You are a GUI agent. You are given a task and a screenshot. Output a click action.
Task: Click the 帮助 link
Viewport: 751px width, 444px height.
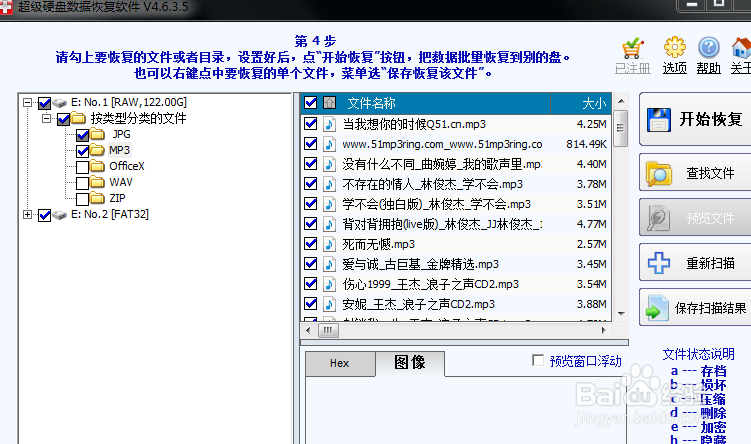click(x=708, y=68)
